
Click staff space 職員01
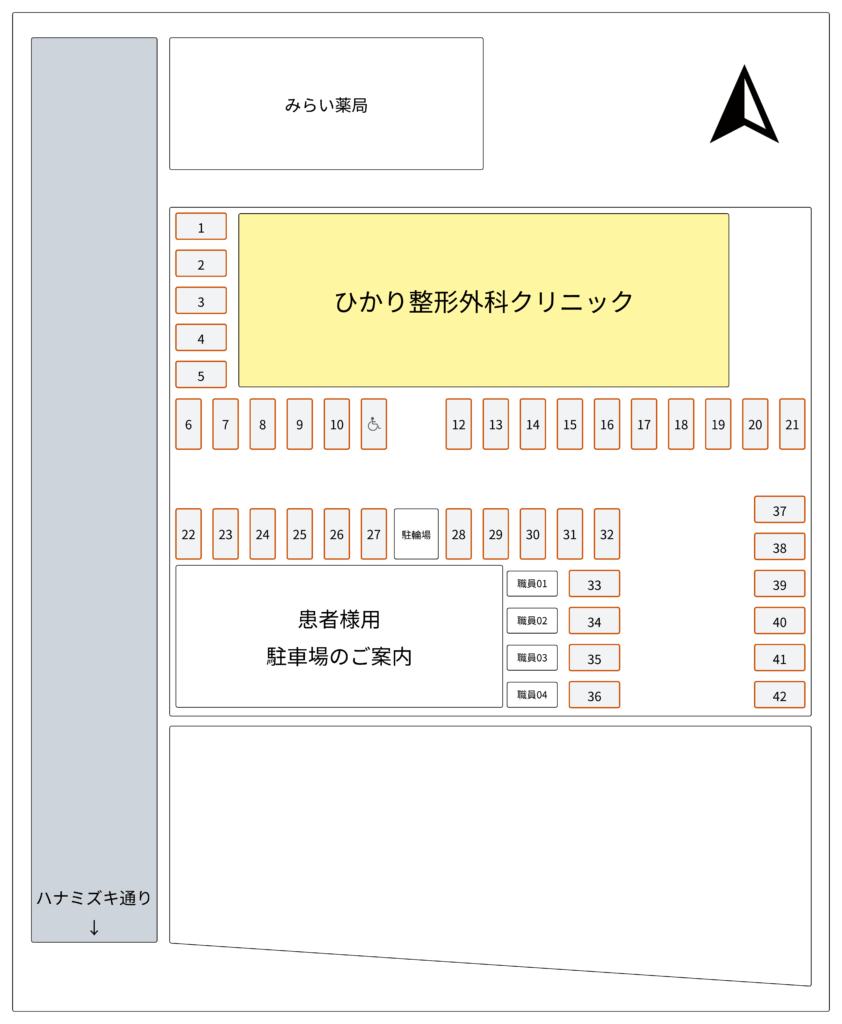pyautogui.click(x=532, y=583)
